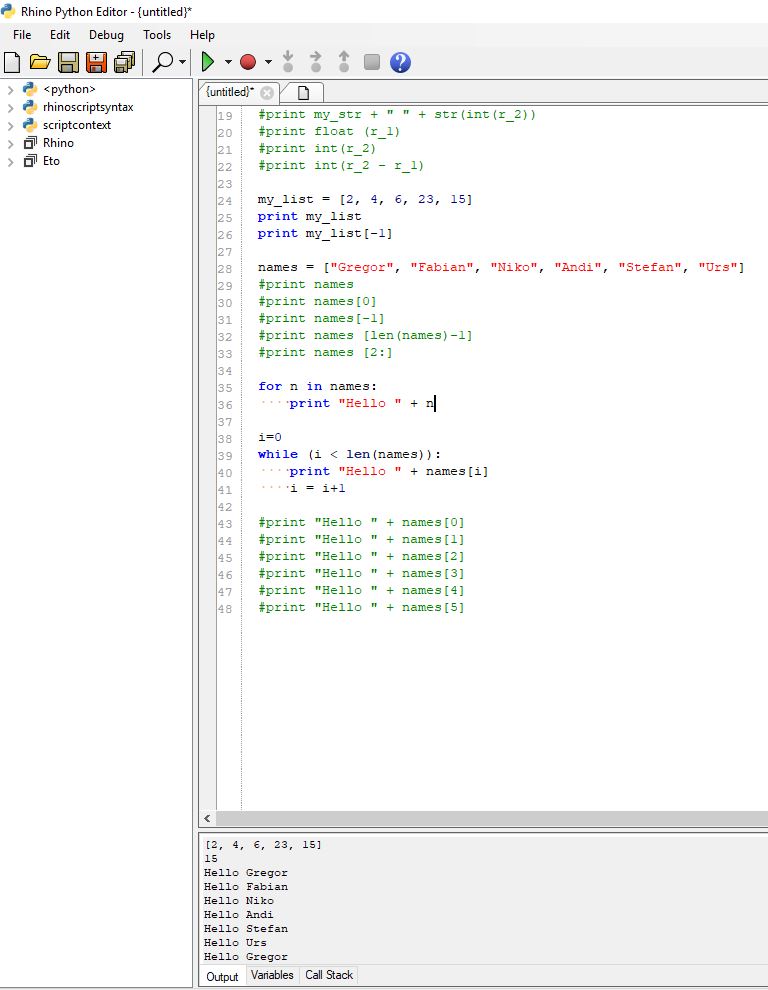768x990 pixels.
Task: Open the Tools menu
Action: coord(157,35)
